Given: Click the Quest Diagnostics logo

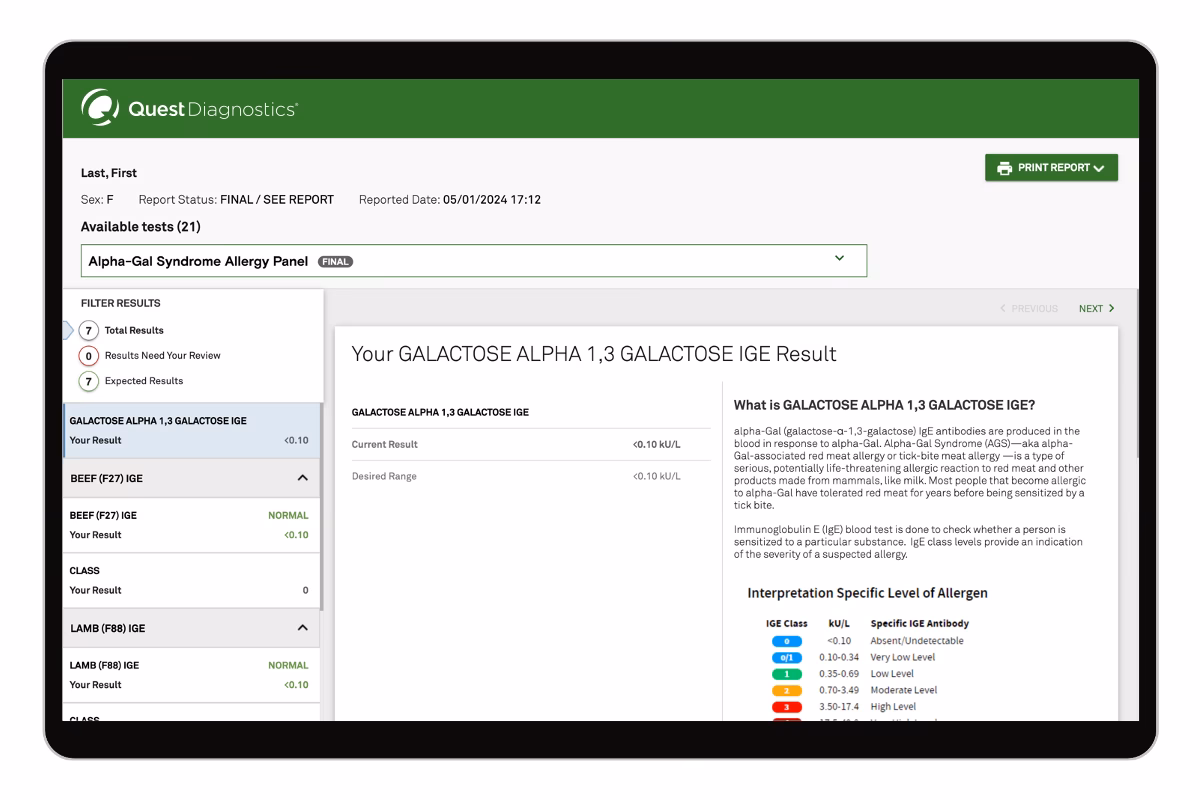Looking at the screenshot, I should coord(190,109).
